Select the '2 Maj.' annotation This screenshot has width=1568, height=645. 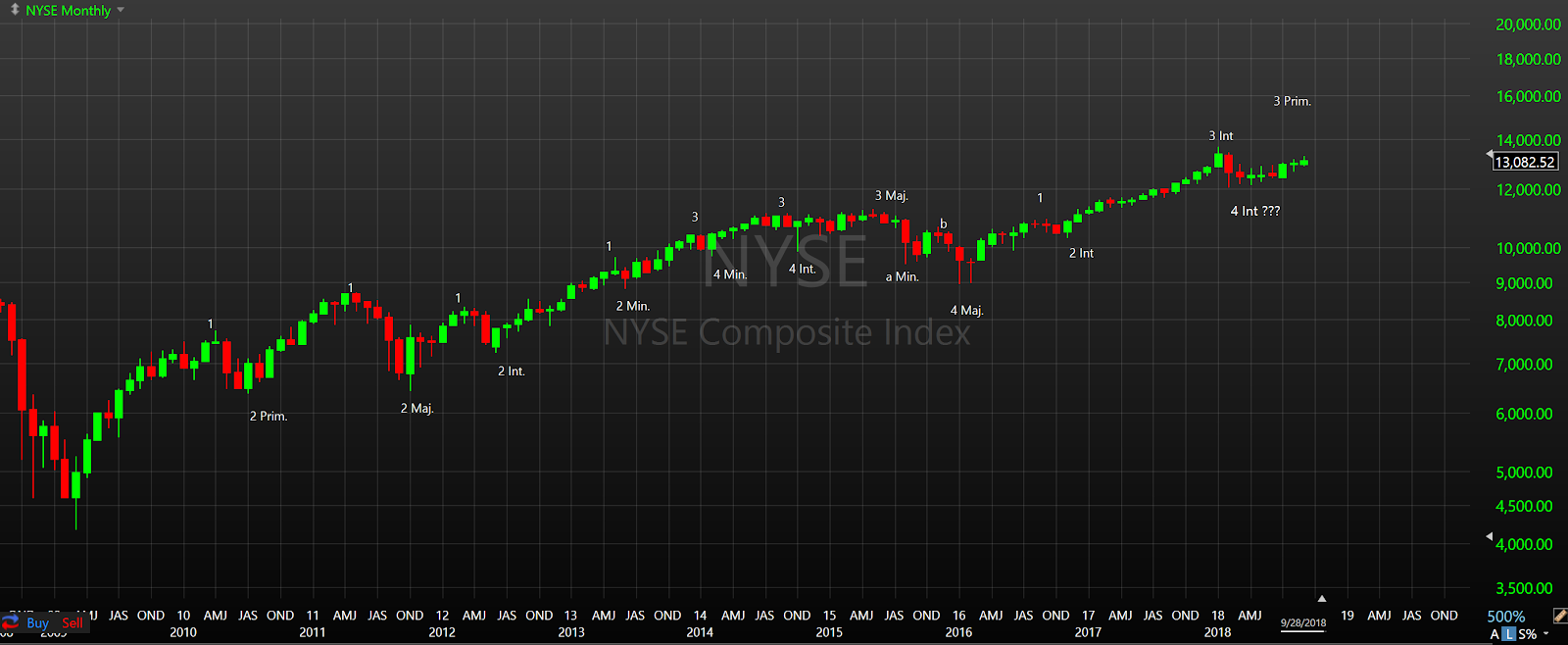tap(416, 408)
